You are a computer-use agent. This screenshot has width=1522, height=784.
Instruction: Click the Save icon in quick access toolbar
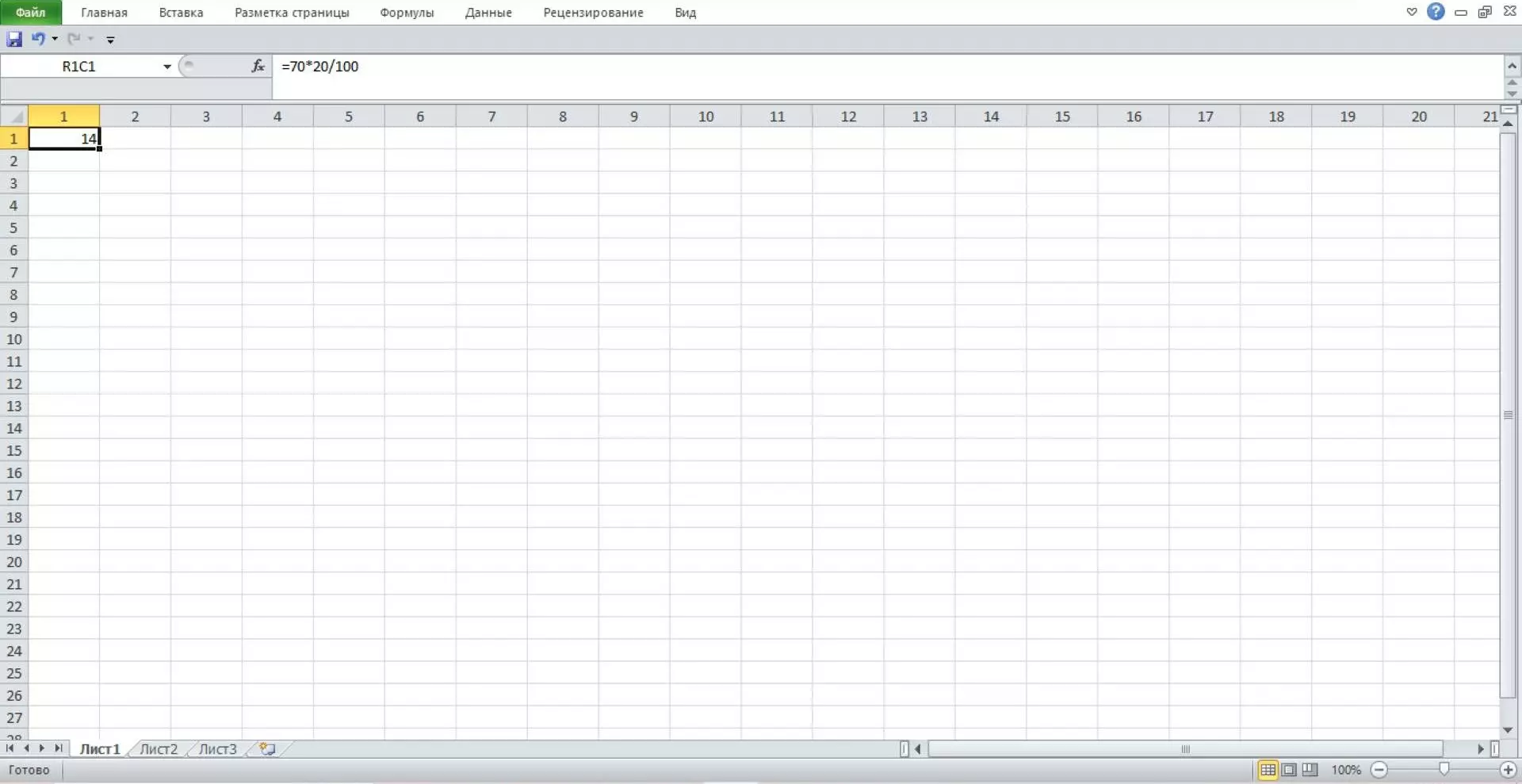[x=14, y=39]
